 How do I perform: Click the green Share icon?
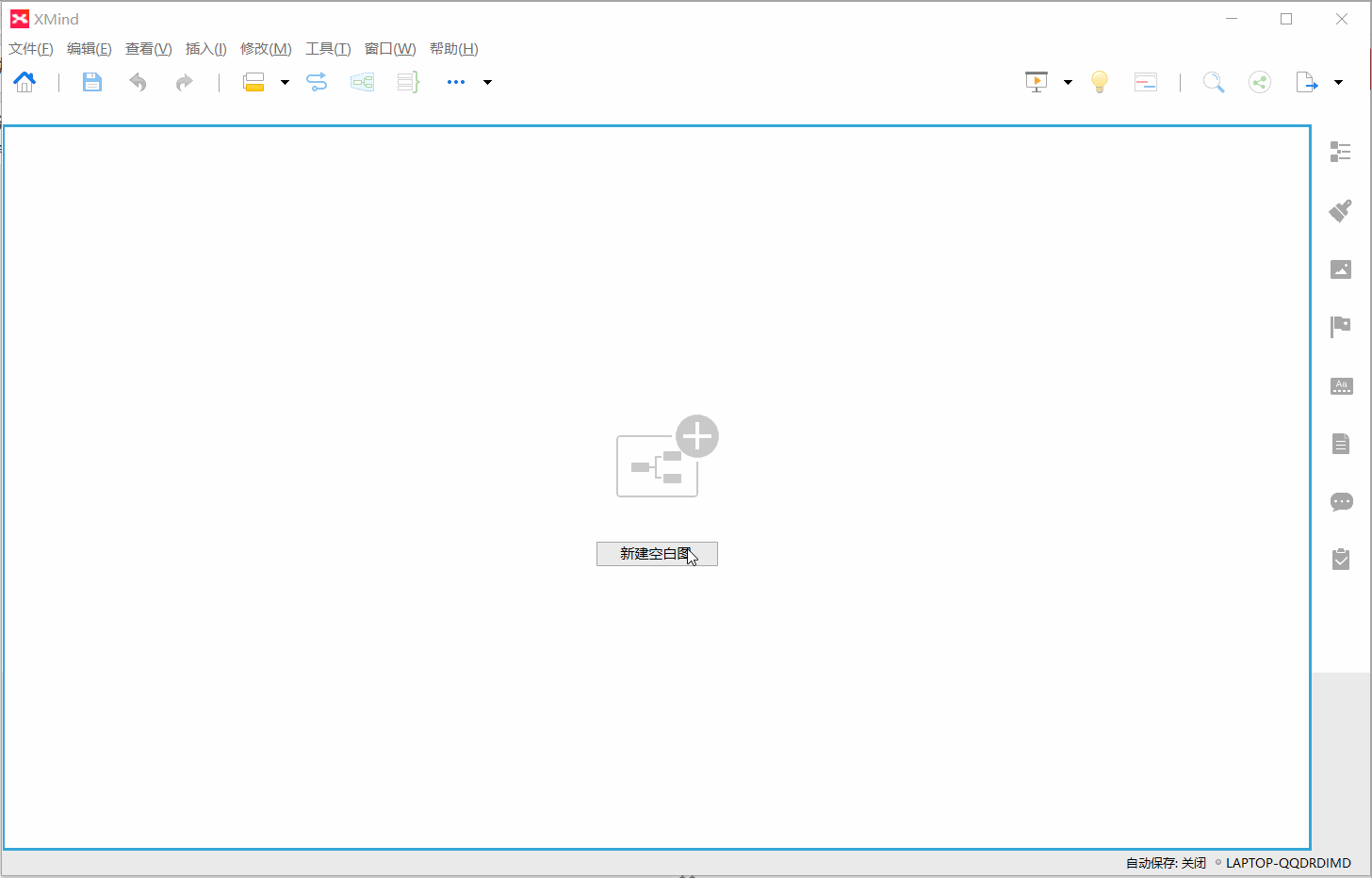click(x=1260, y=82)
